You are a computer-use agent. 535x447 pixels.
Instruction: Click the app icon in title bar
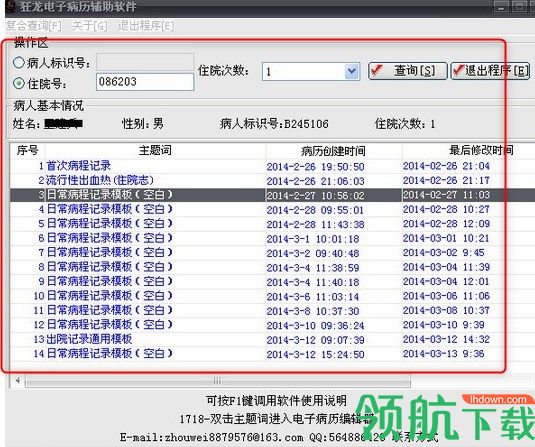click(x=11, y=6)
